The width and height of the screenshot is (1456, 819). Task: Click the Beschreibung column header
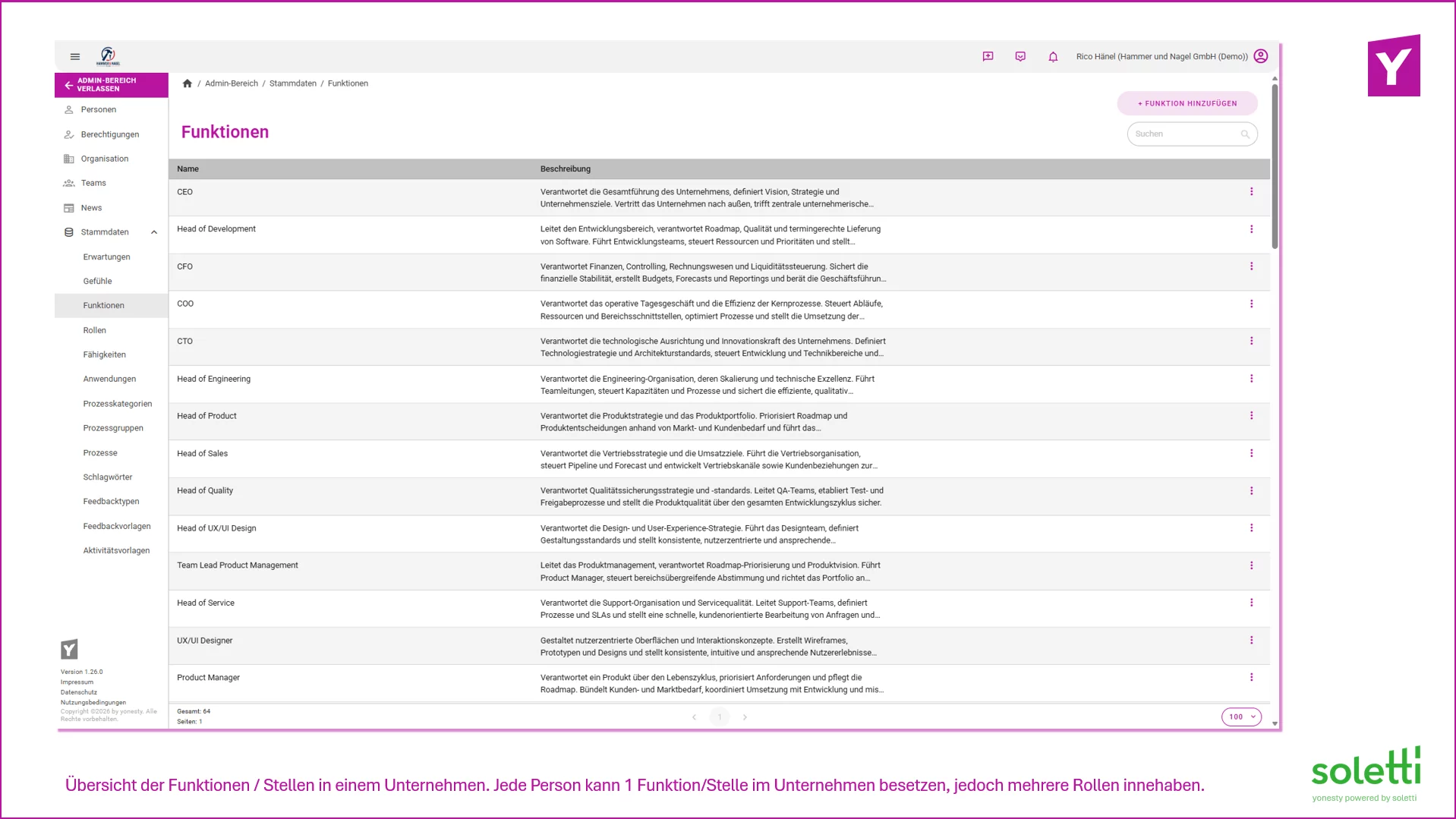click(x=566, y=169)
